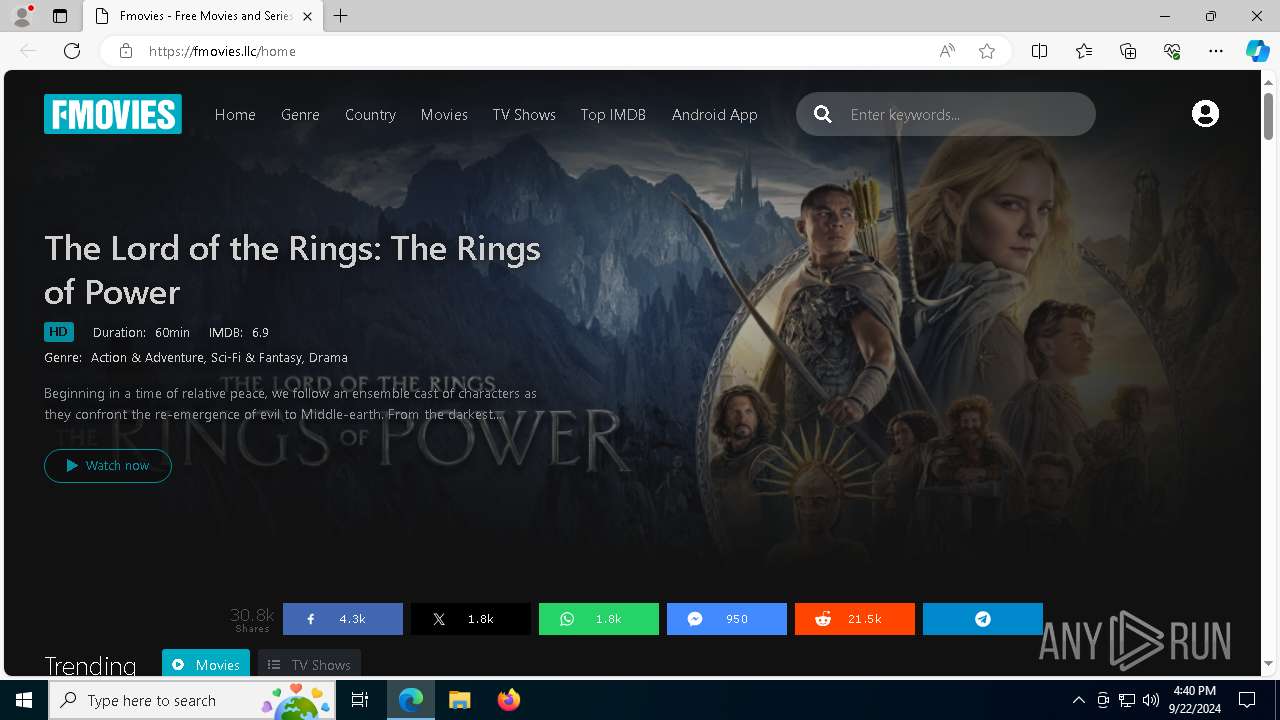Open Favorites list icon
Viewport: 1280px width, 720px height.
[x=1084, y=51]
